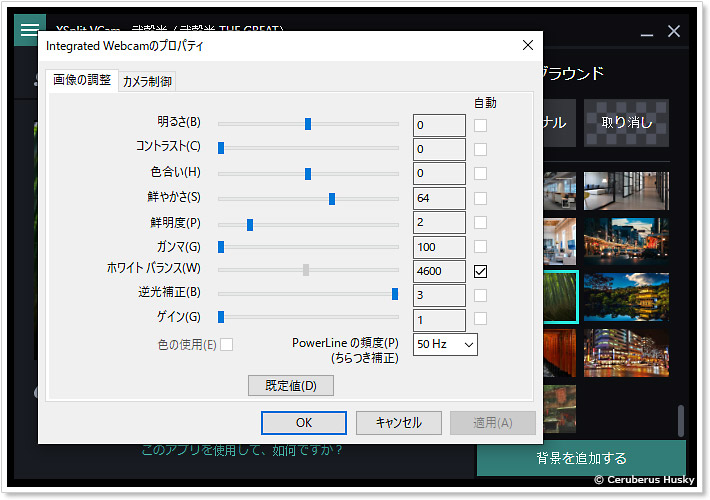Adjust the 鮮やかさ(S) saturation slider

pos(308,198)
